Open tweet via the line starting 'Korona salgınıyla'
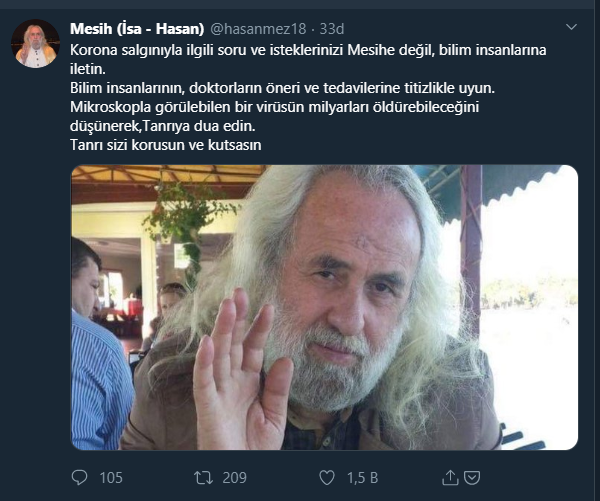The width and height of the screenshot is (600, 501). (x=308, y=50)
